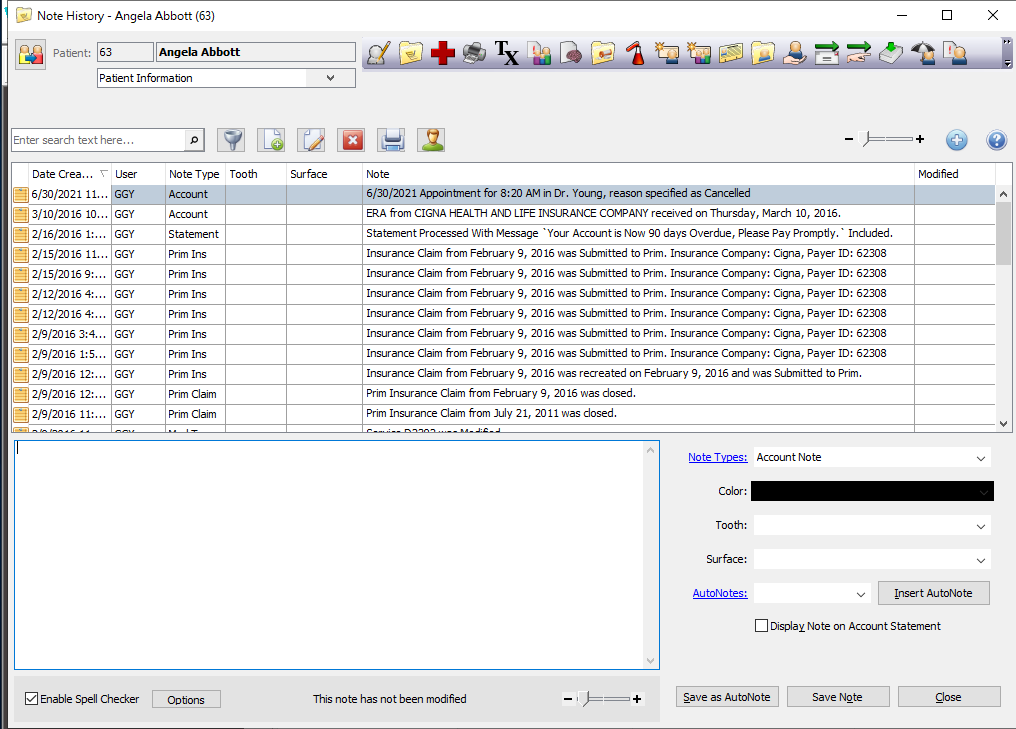Image resolution: width=1016 pixels, height=729 pixels.
Task: Click the Surface column header
Action: coord(324,174)
